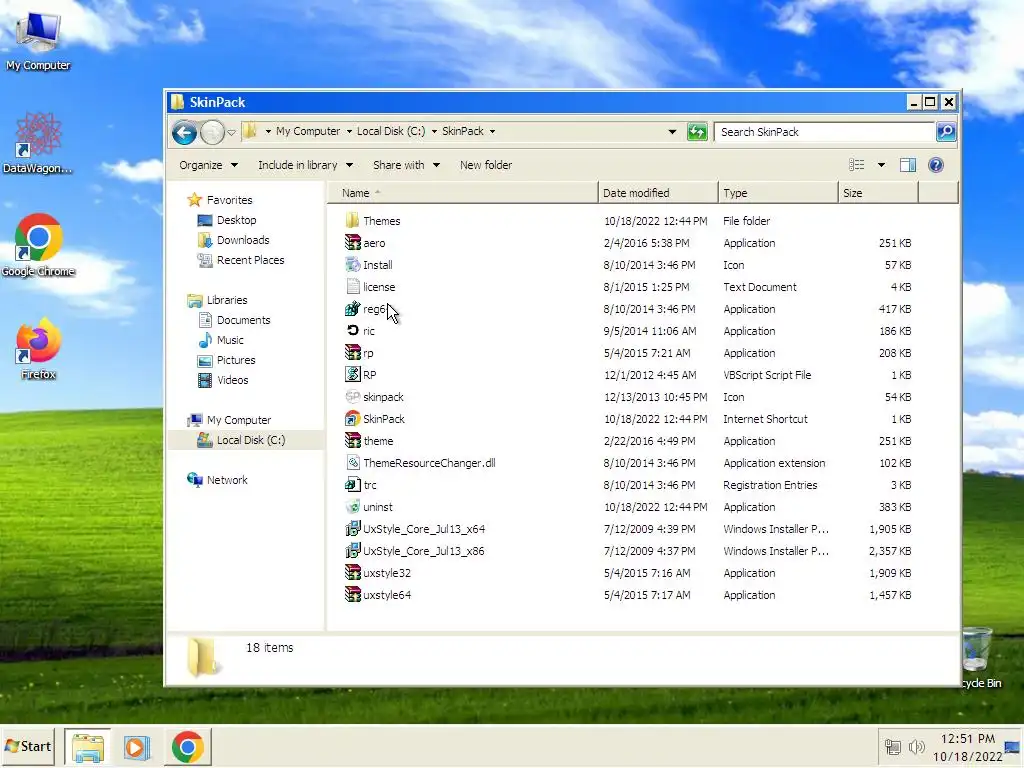
Task: Click My Computer in the address path
Action: (x=308, y=131)
